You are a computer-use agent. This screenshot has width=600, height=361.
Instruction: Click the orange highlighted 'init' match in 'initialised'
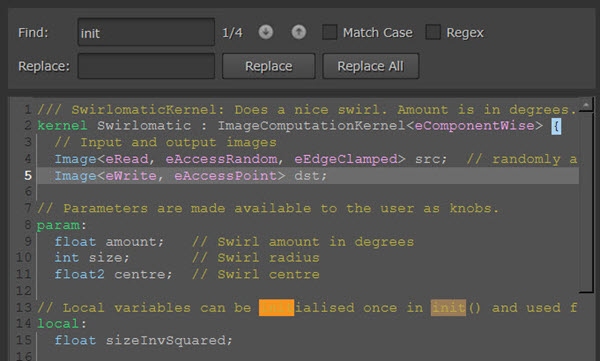point(276,308)
